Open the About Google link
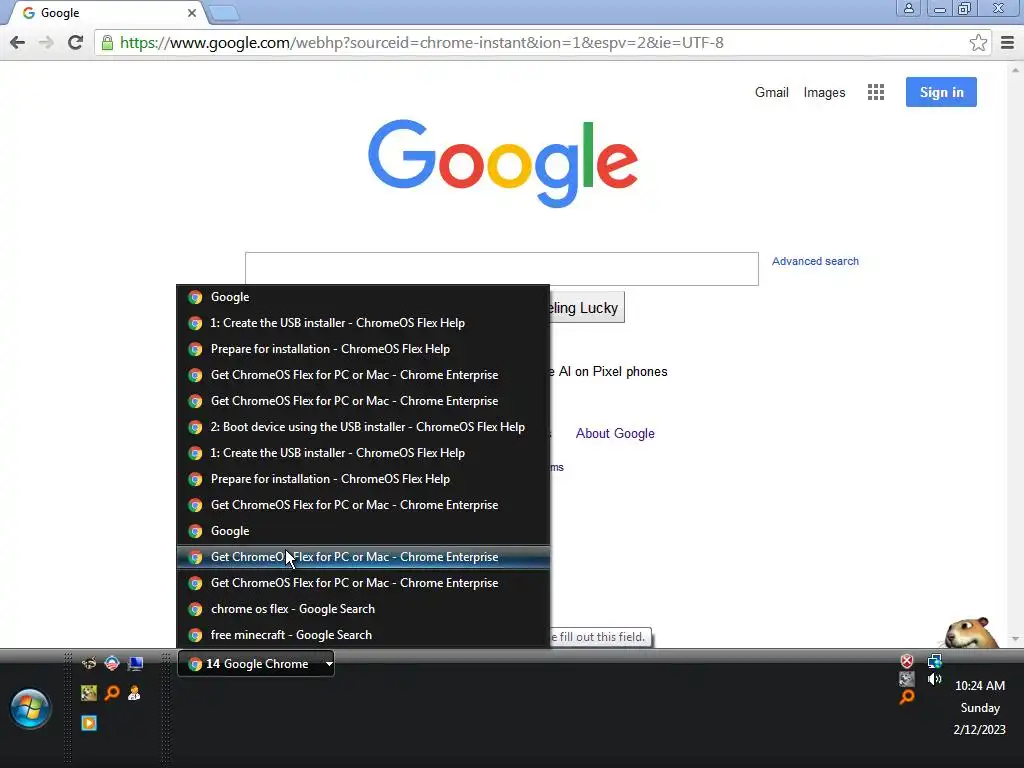This screenshot has height=768, width=1024. (615, 434)
